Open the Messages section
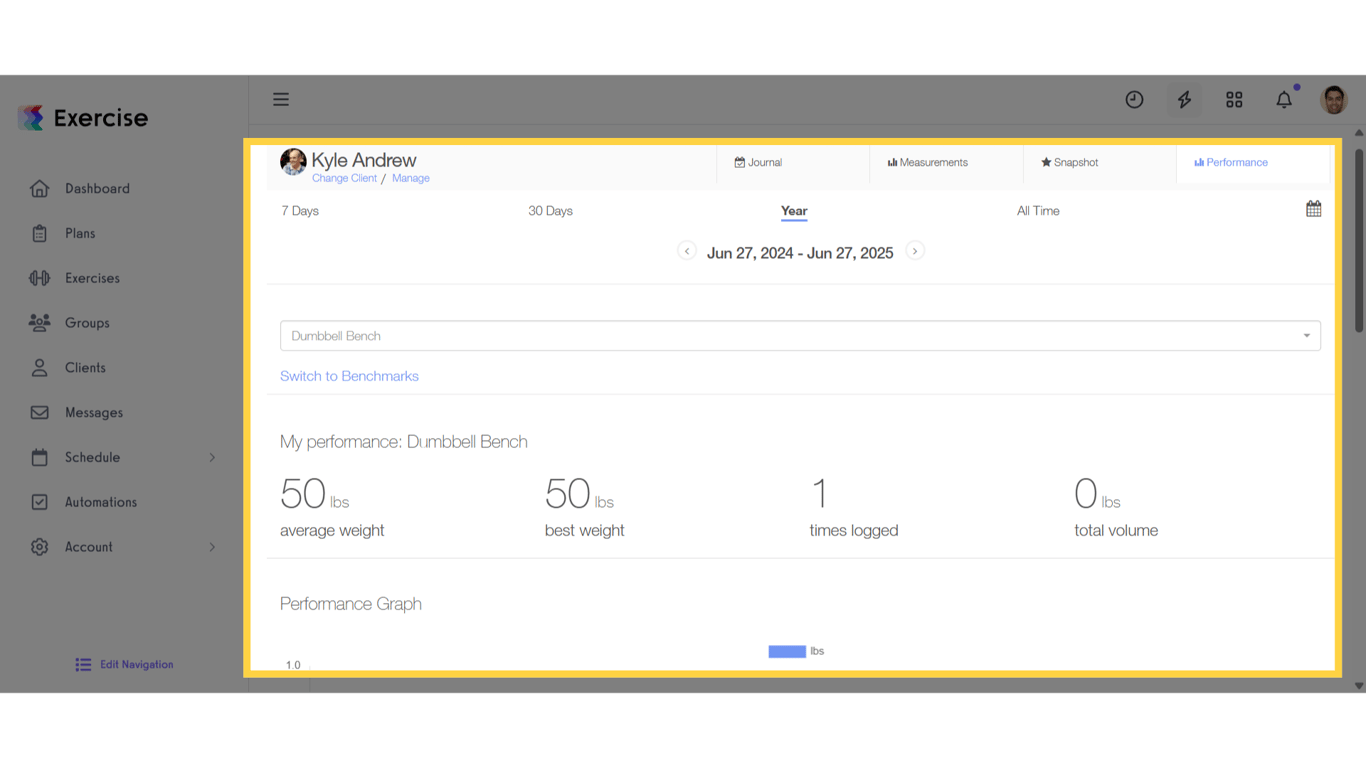Image resolution: width=1366 pixels, height=768 pixels. (93, 412)
